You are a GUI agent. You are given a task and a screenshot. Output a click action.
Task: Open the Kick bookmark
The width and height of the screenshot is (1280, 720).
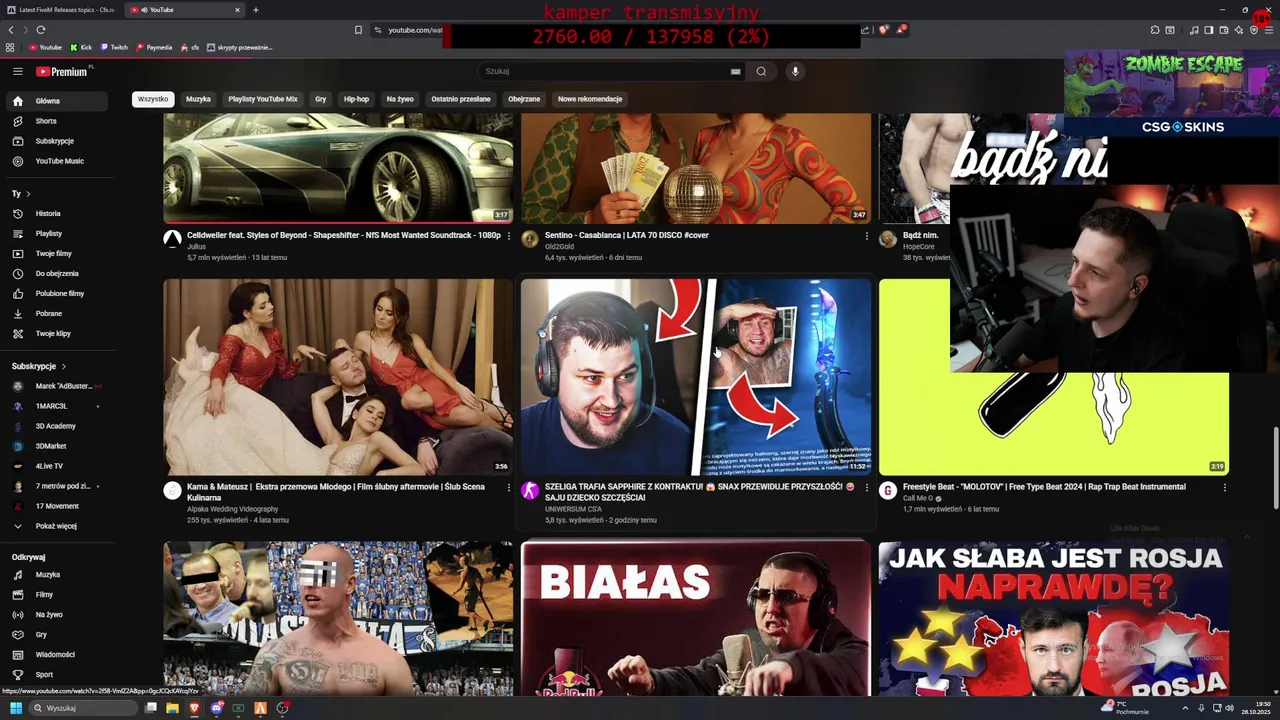(x=81, y=47)
